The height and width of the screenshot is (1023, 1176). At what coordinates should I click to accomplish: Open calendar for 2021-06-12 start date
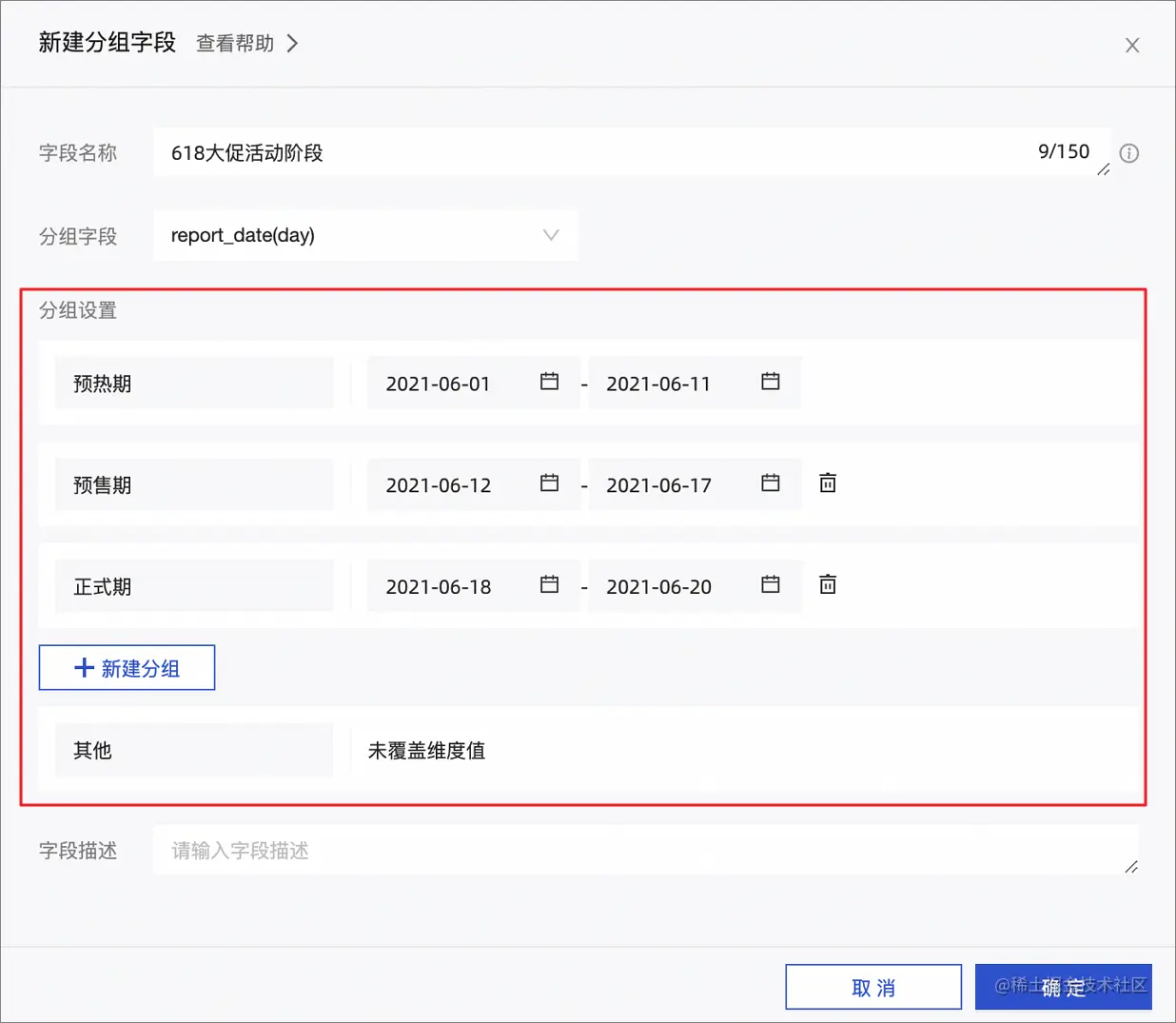(549, 482)
